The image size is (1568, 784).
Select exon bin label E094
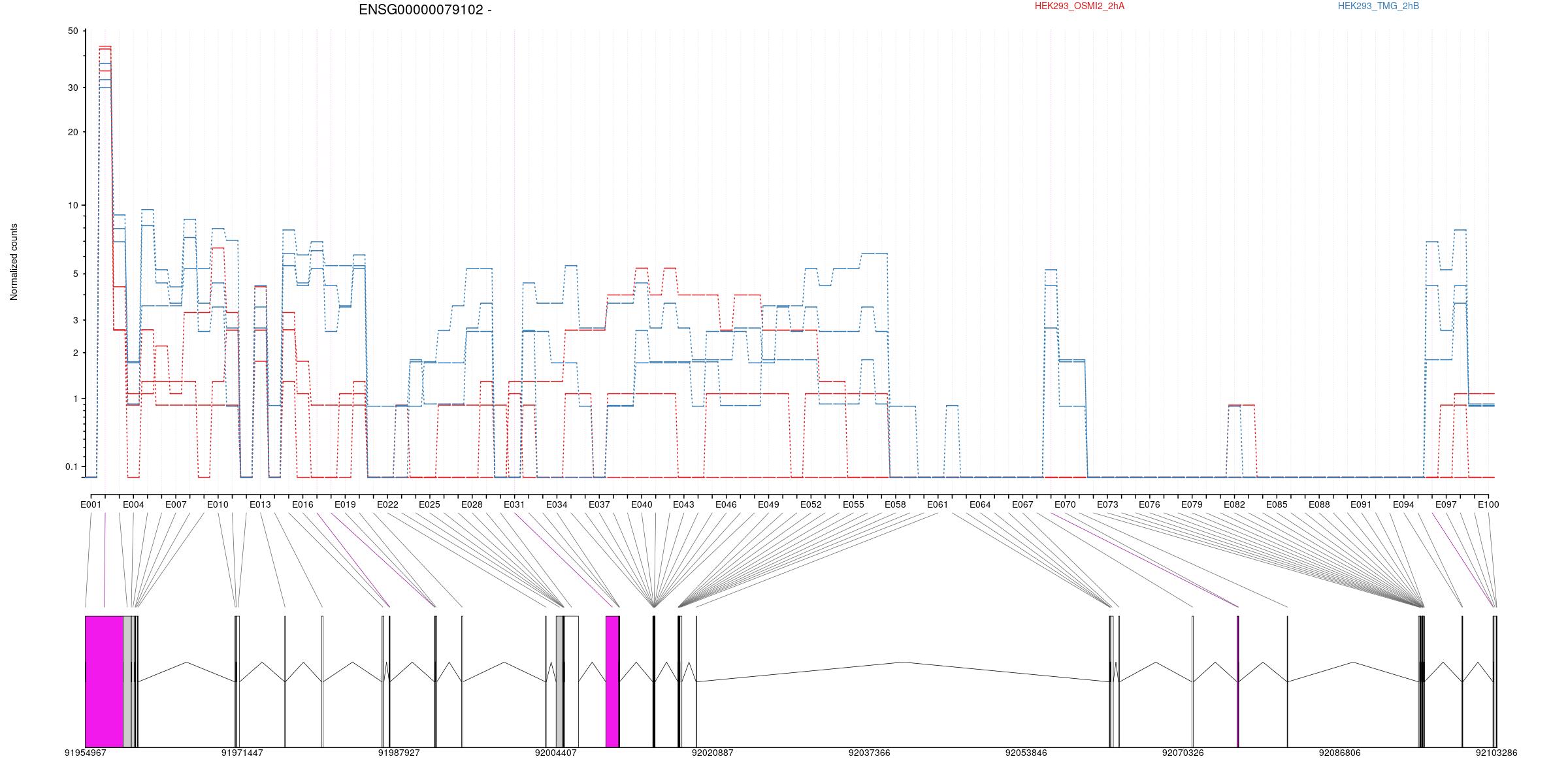pos(1403,504)
